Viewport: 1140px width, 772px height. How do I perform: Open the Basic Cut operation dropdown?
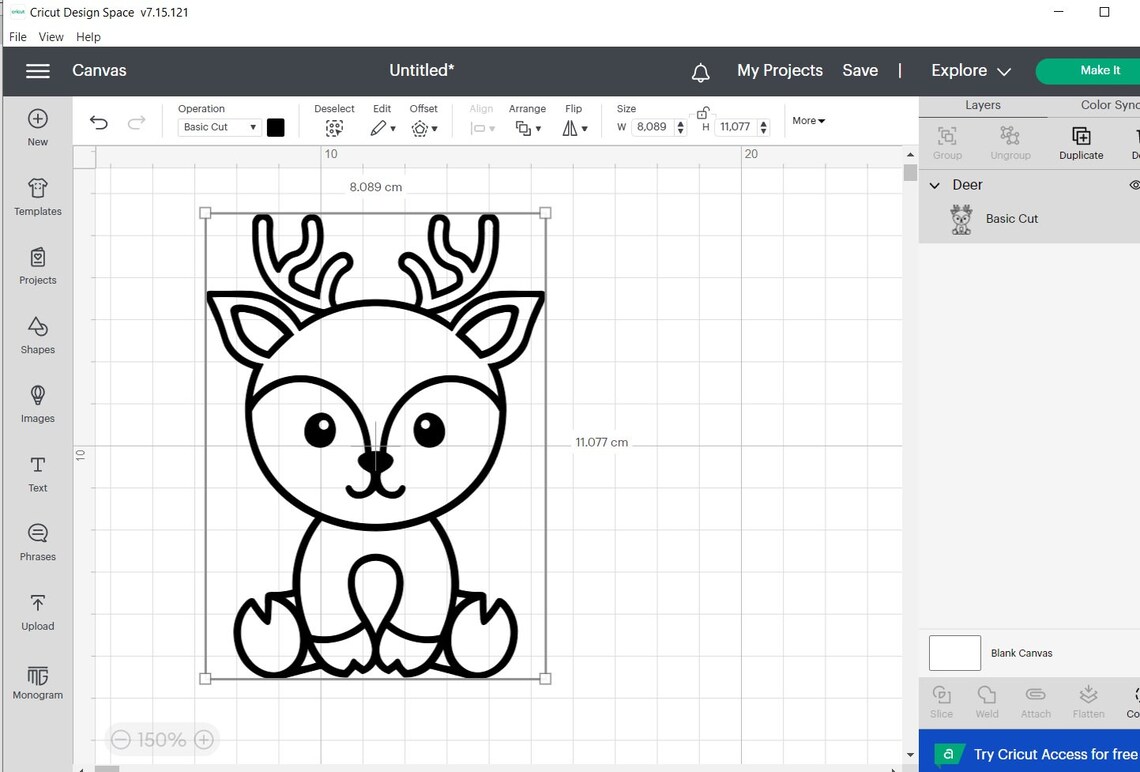pyautogui.click(x=218, y=127)
